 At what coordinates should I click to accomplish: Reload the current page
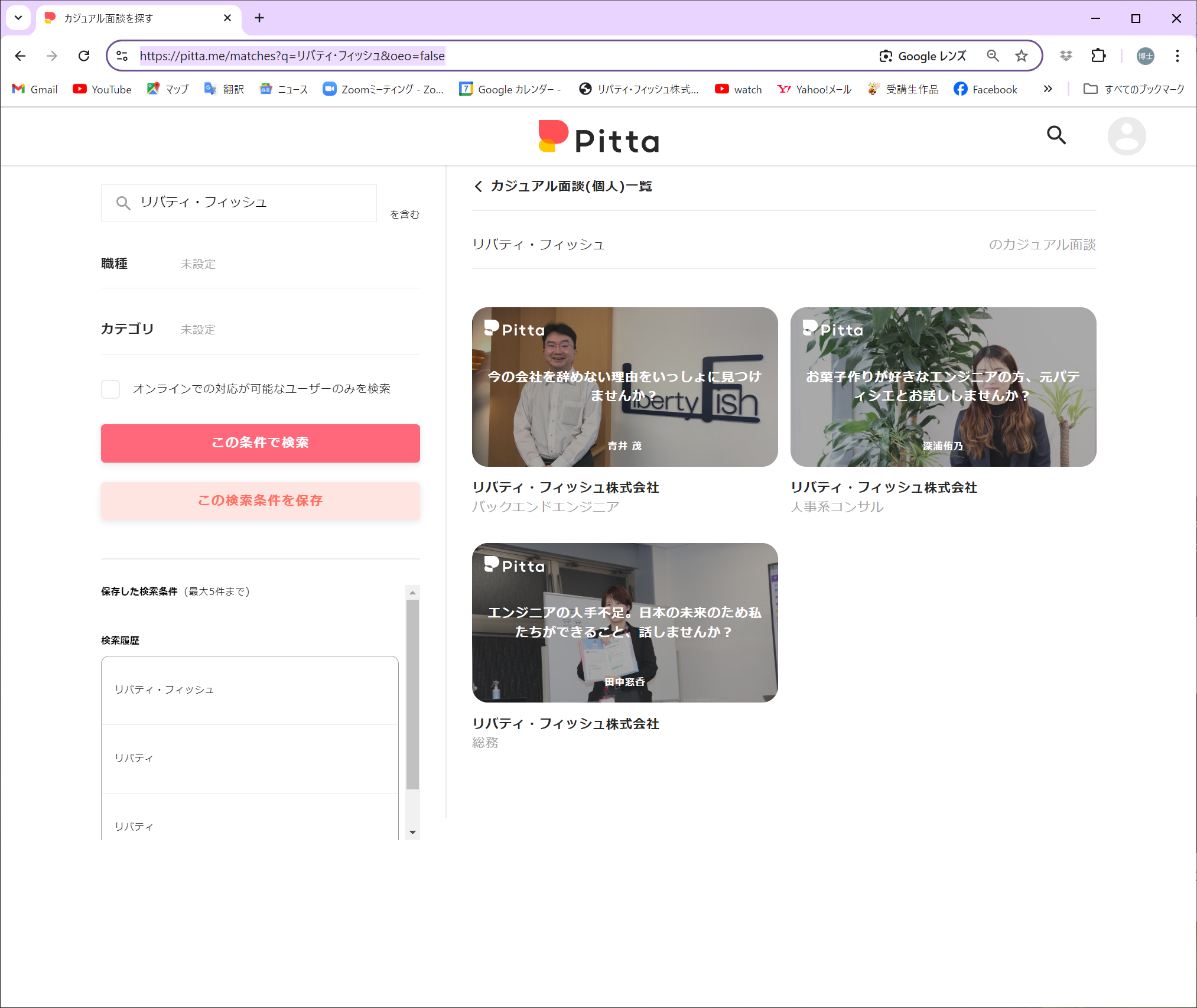84,56
